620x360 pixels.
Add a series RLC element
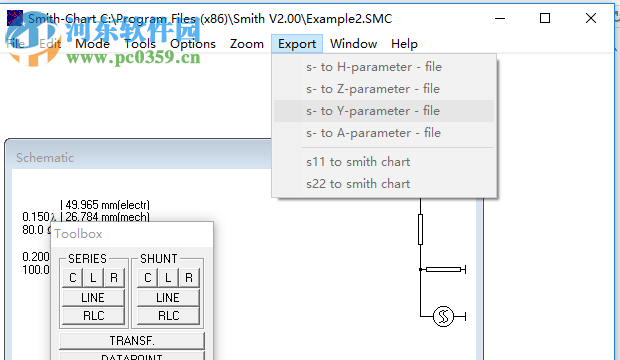coord(93,316)
